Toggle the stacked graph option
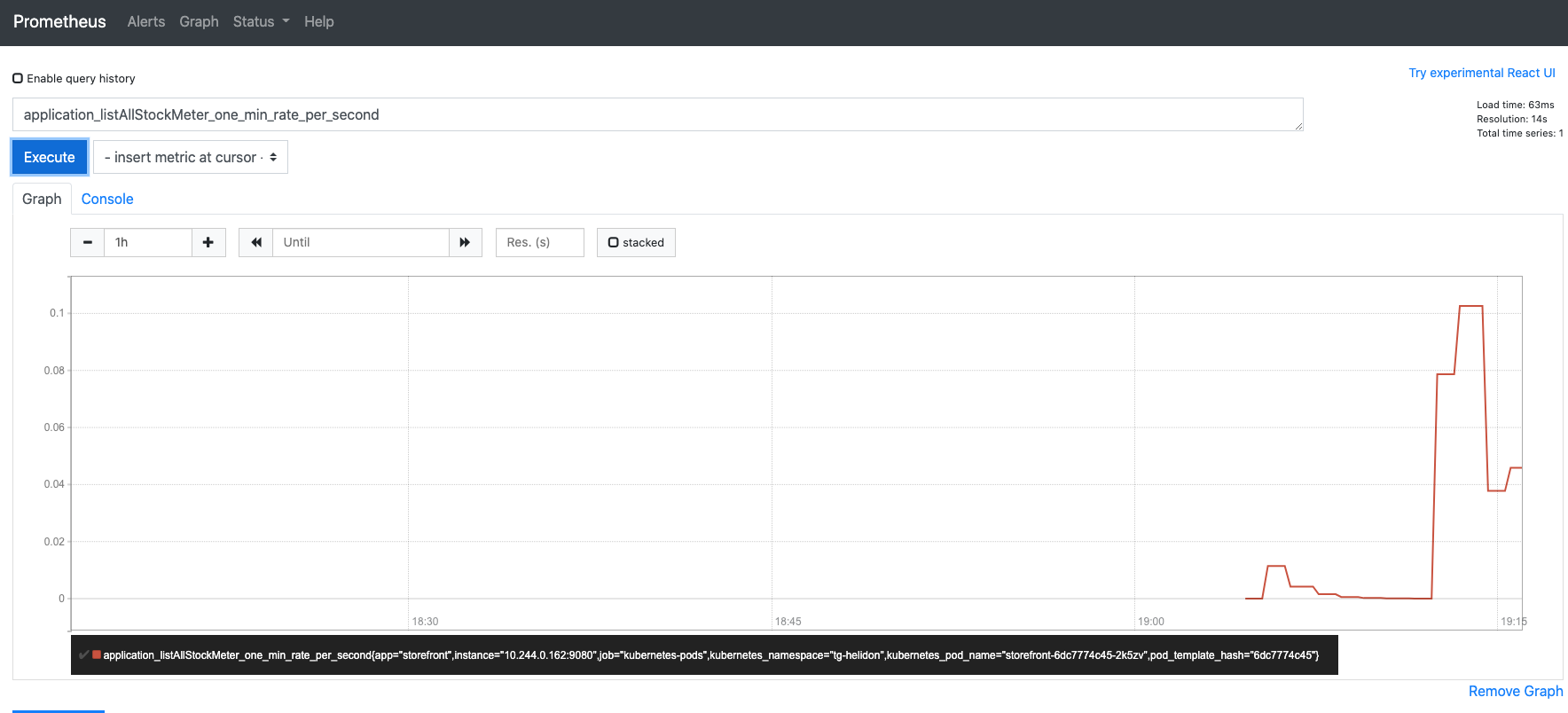The image size is (1568, 713). click(x=636, y=242)
